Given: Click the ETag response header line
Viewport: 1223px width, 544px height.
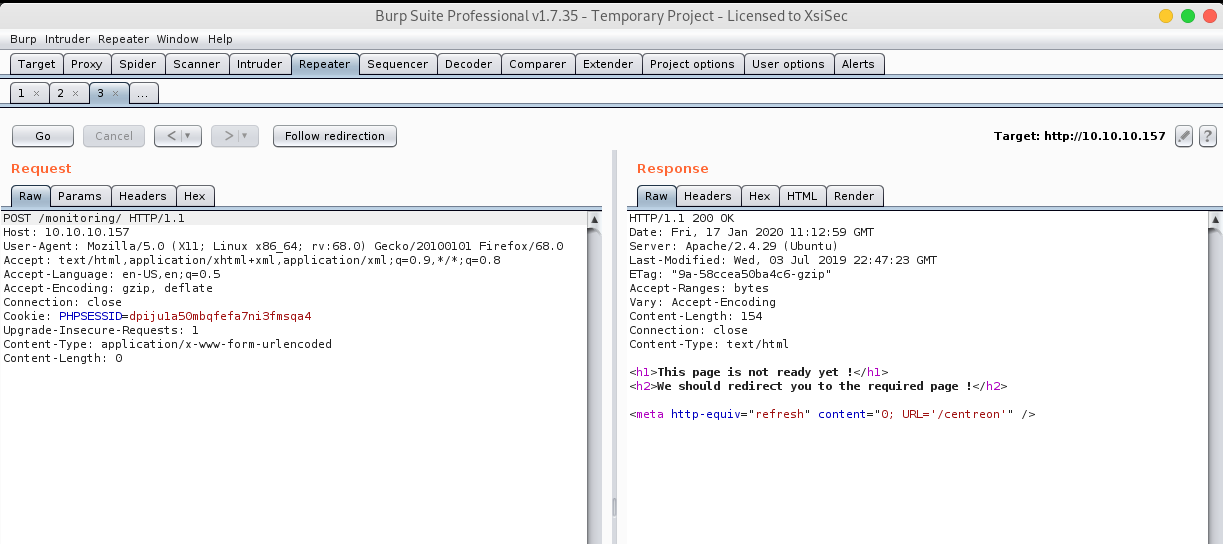Looking at the screenshot, I should [731, 274].
